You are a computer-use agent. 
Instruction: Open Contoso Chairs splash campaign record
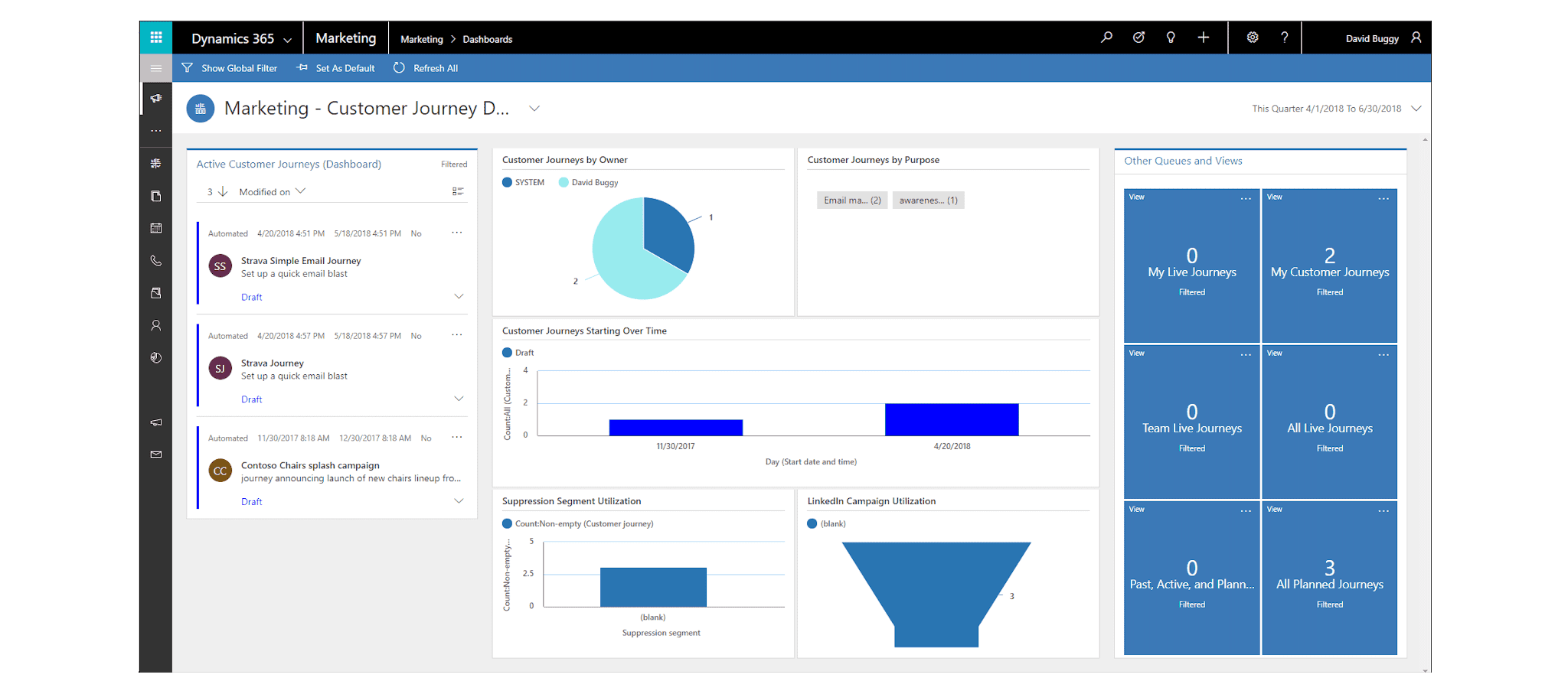tap(310, 465)
